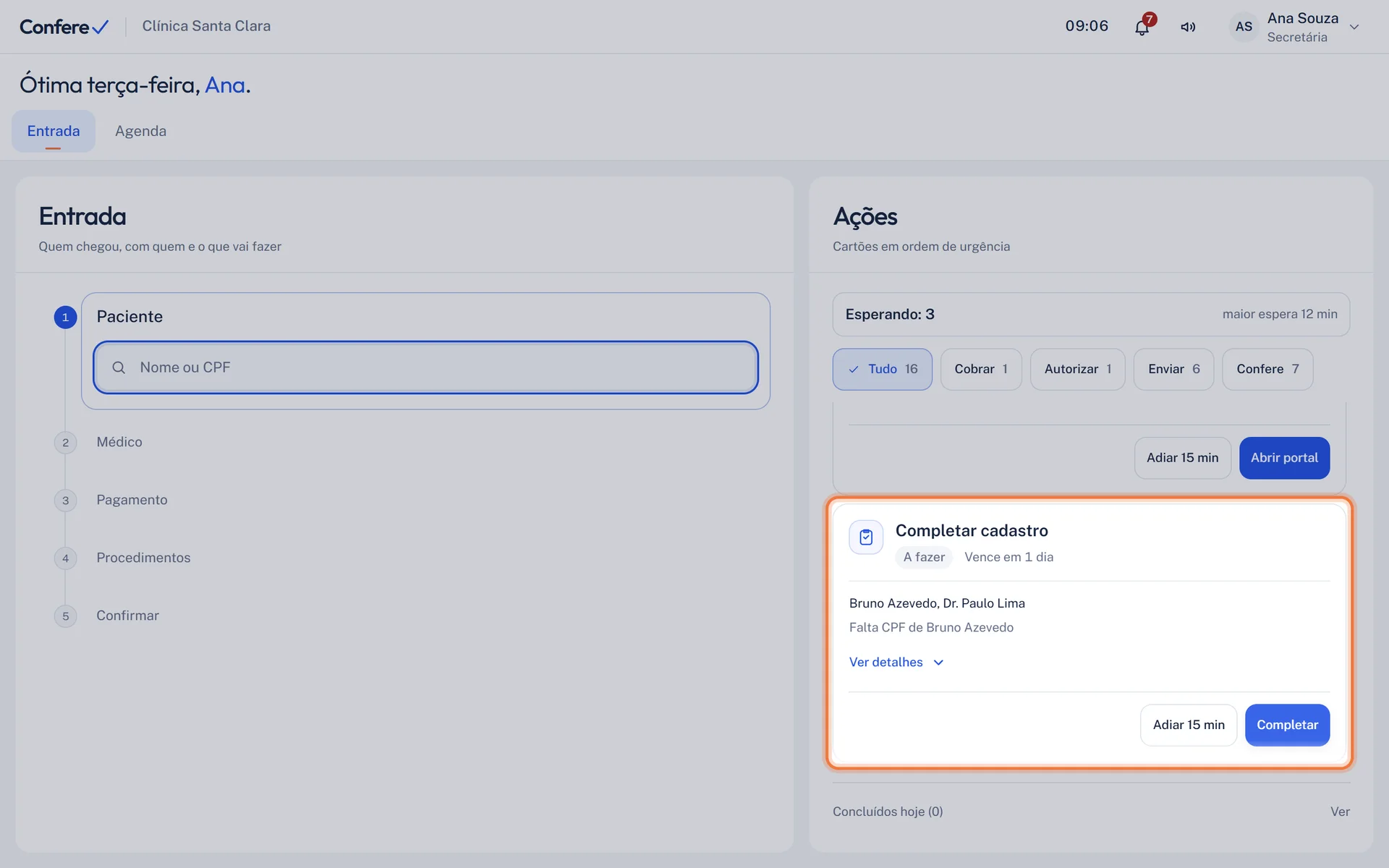This screenshot has width=1389, height=868.
Task: Filter actions by Autorizar
Action: coord(1077,369)
